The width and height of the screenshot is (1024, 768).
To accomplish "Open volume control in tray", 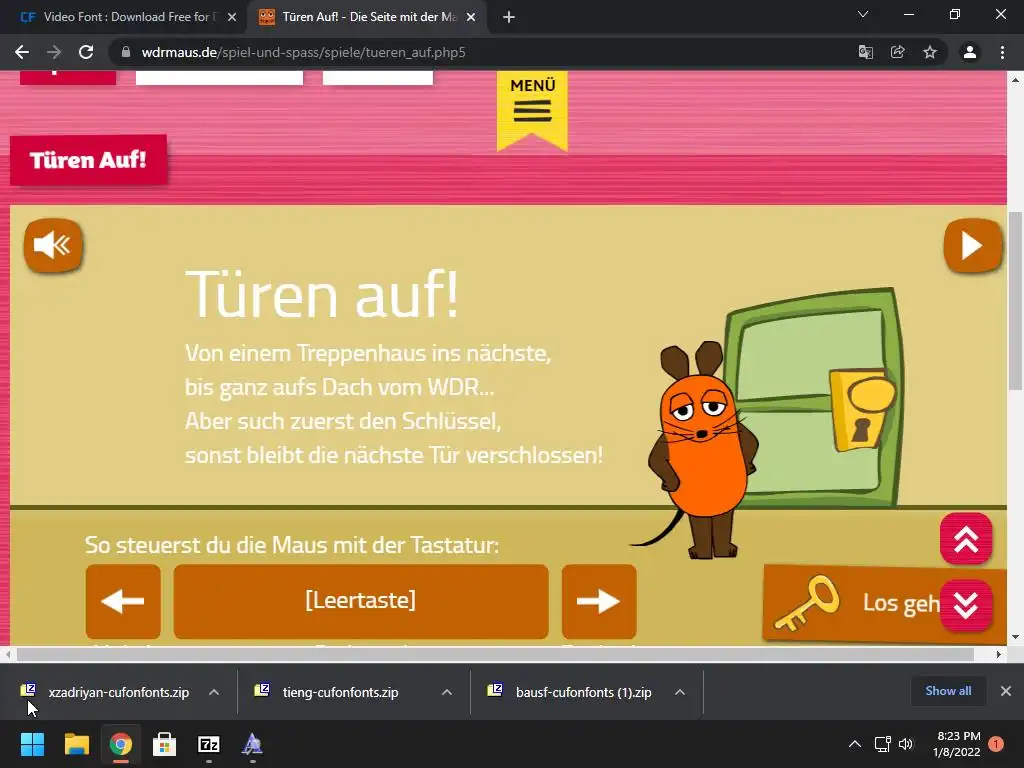I will coord(906,744).
